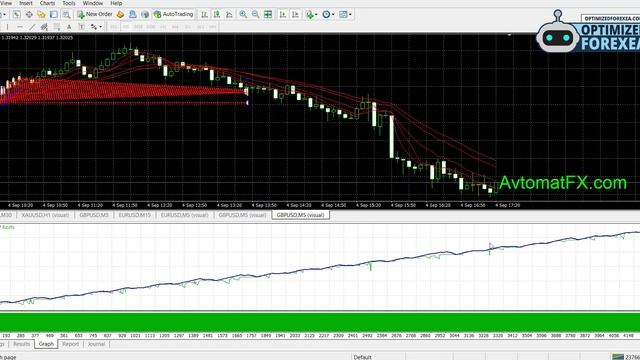Switch to the EURUSD,M15 chart tab

135,215
